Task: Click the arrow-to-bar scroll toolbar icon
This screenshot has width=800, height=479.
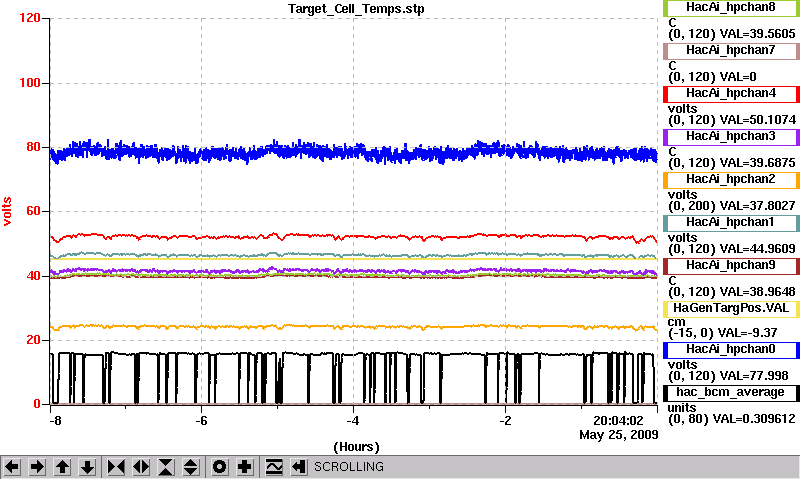Action: [299, 467]
